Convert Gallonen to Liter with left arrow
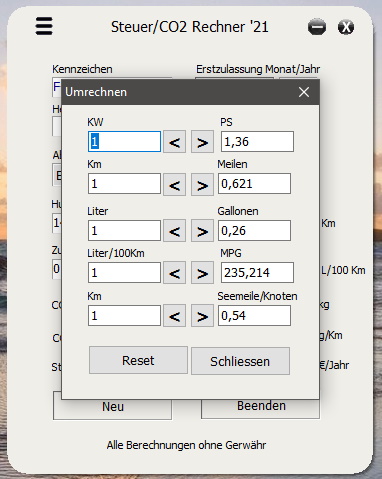The width and height of the screenshot is (382, 479). click(x=174, y=231)
